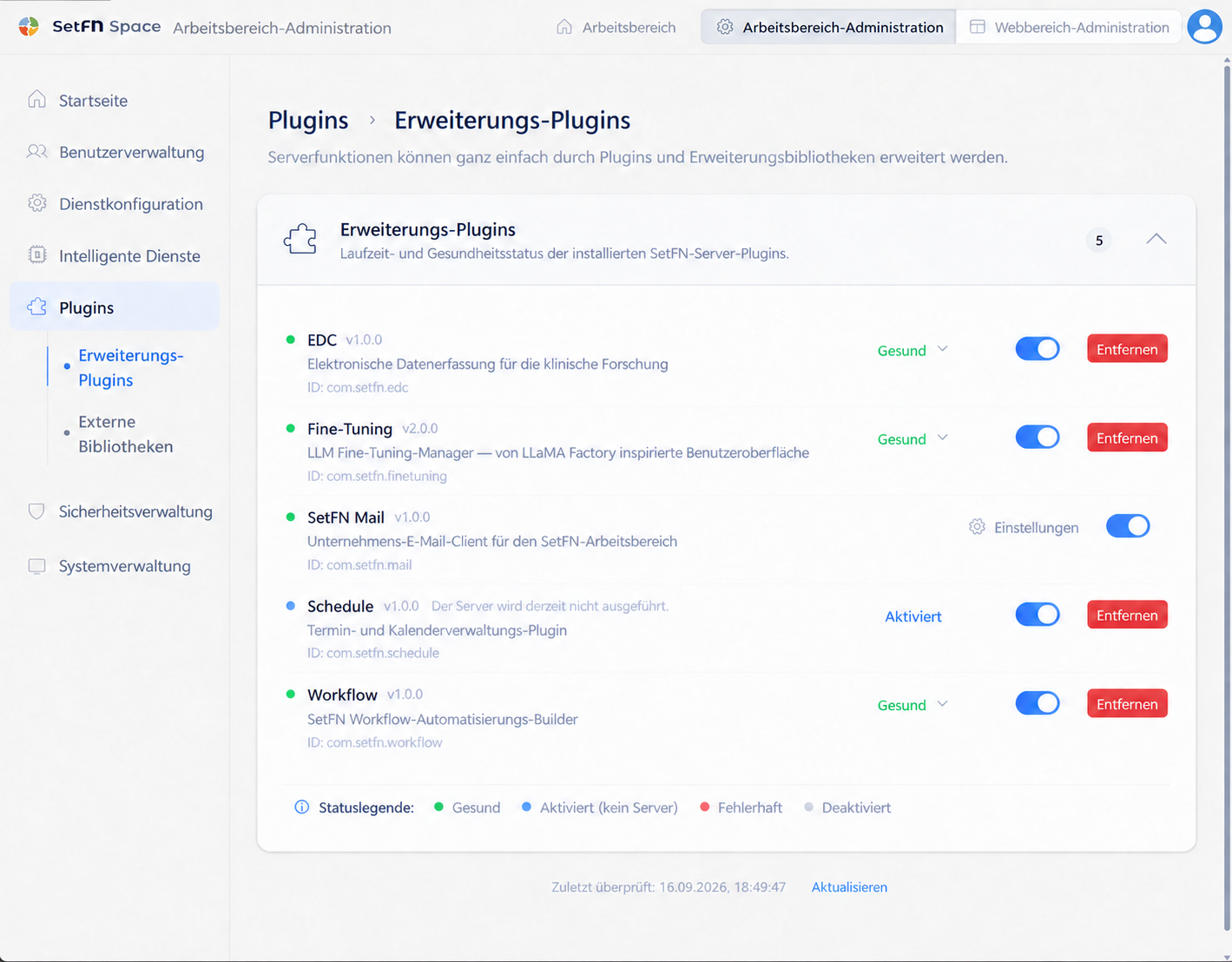Viewport: 1232px width, 962px height.
Task: Click the Aktualisieren refresh link
Action: (849, 887)
